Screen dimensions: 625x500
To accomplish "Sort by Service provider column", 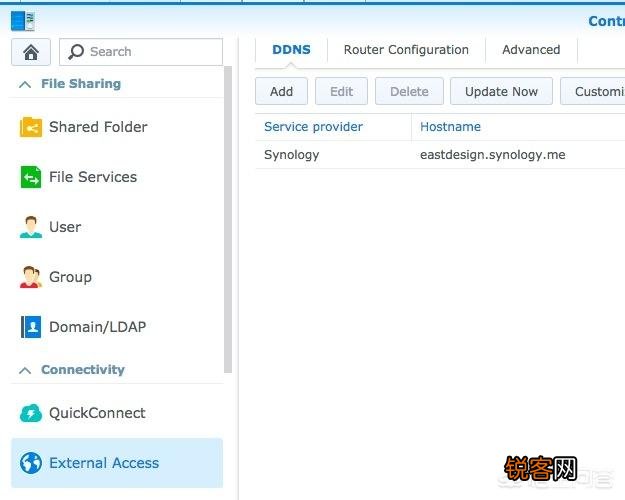I will pyautogui.click(x=333, y=127).
